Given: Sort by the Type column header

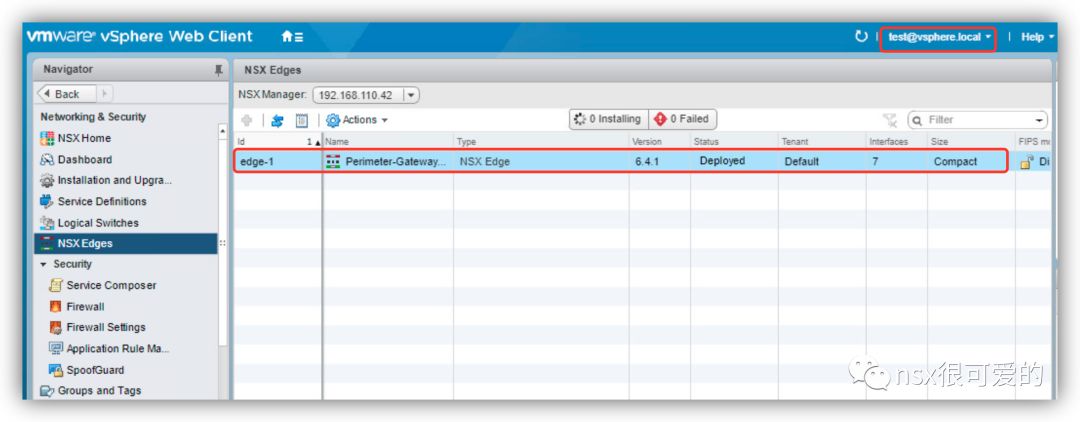Looking at the screenshot, I should click(x=541, y=141).
